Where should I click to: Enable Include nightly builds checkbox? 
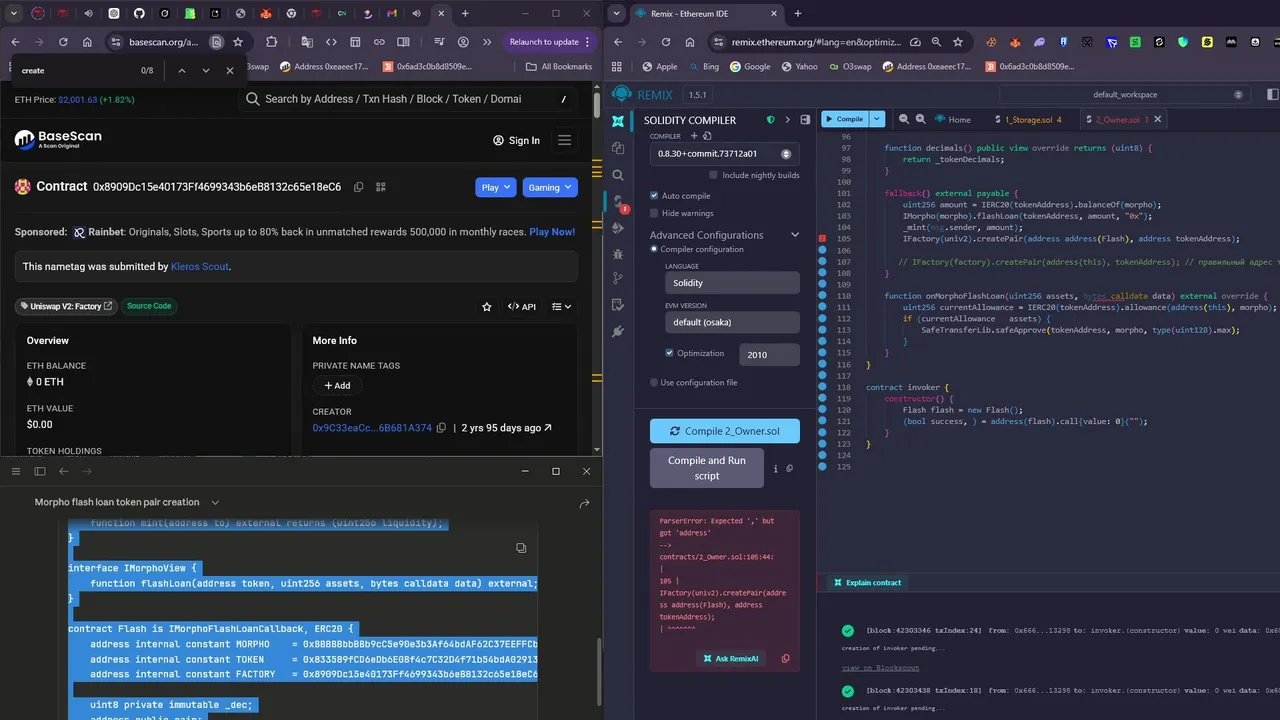713,175
